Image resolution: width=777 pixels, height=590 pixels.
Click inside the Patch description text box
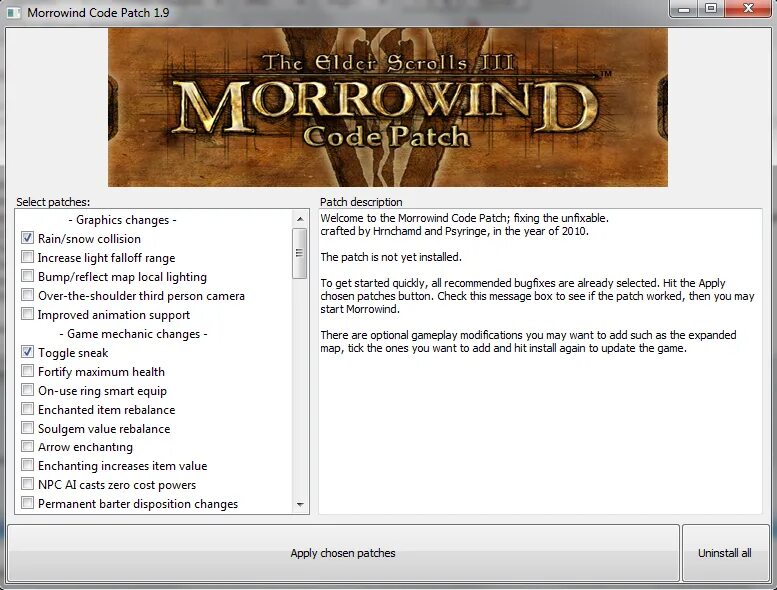coord(540,361)
